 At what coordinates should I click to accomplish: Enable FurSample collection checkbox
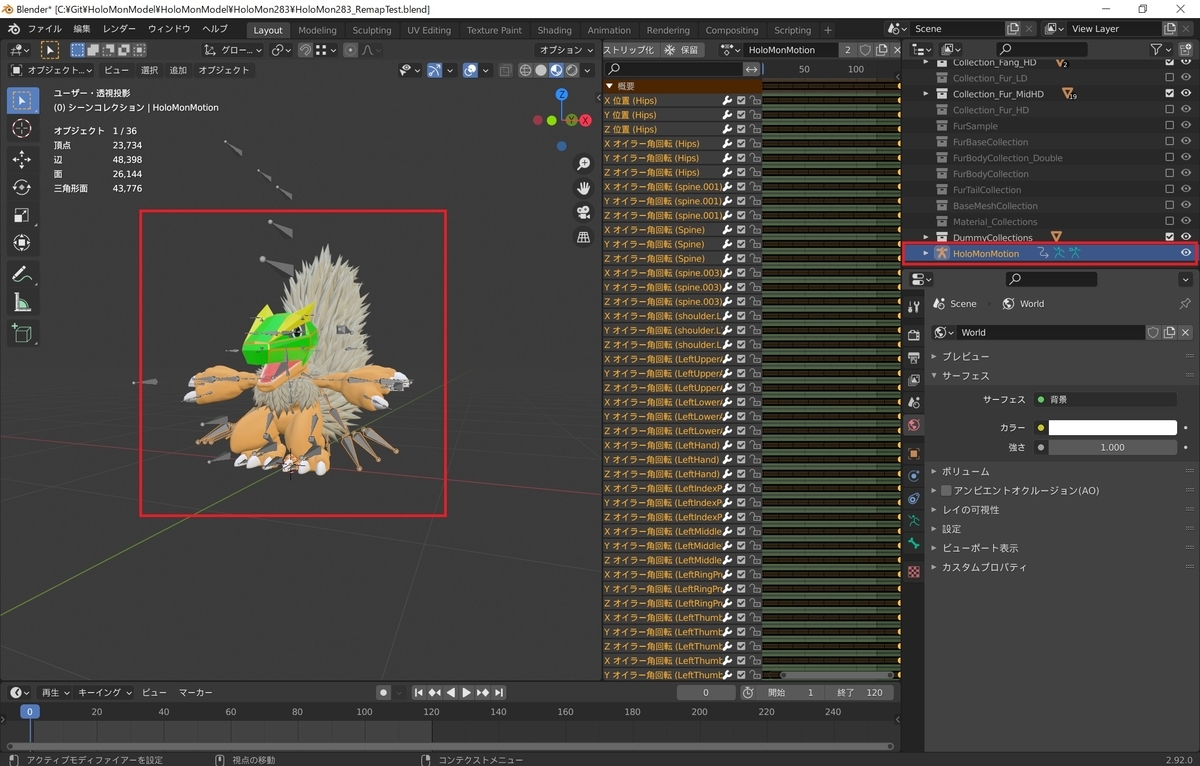click(x=1169, y=126)
